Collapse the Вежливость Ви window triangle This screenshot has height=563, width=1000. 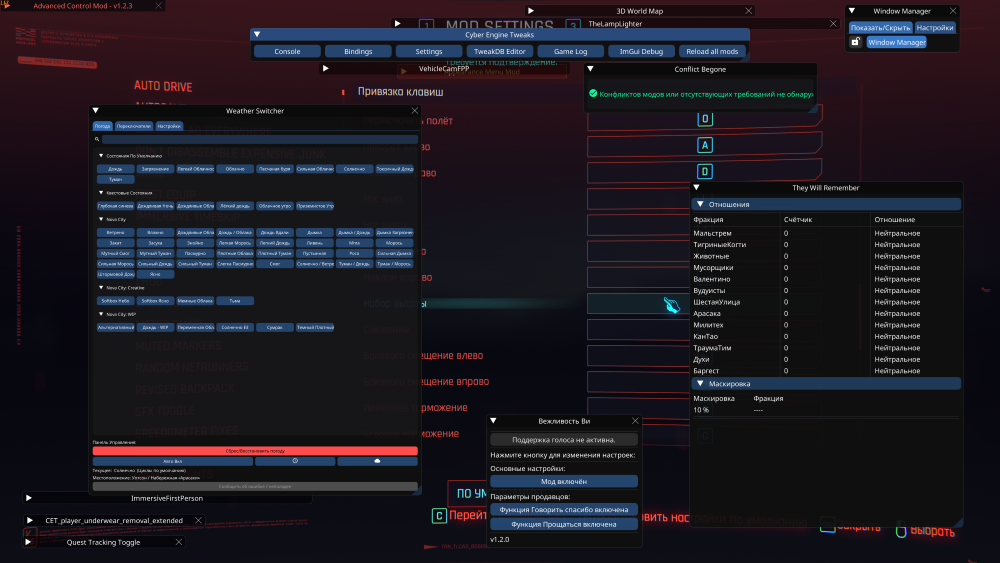(494, 421)
